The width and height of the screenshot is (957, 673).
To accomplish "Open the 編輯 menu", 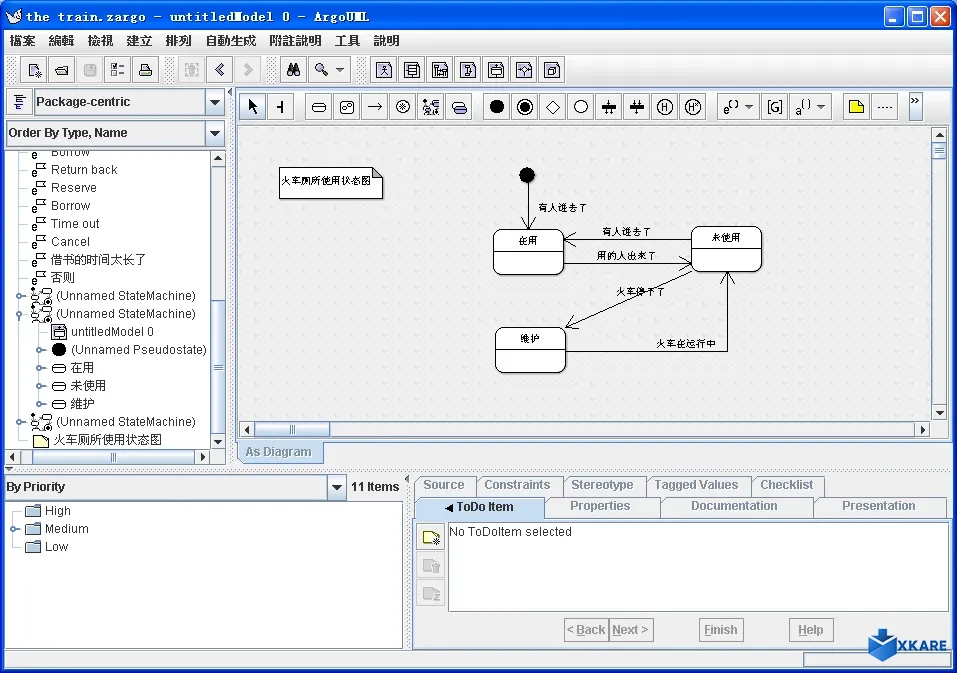I will pyautogui.click(x=61, y=41).
